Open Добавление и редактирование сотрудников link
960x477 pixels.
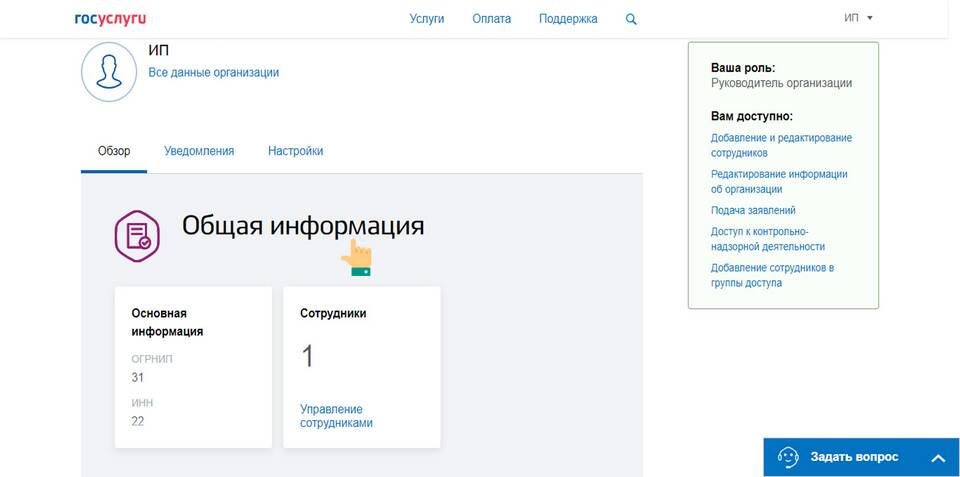click(781, 145)
